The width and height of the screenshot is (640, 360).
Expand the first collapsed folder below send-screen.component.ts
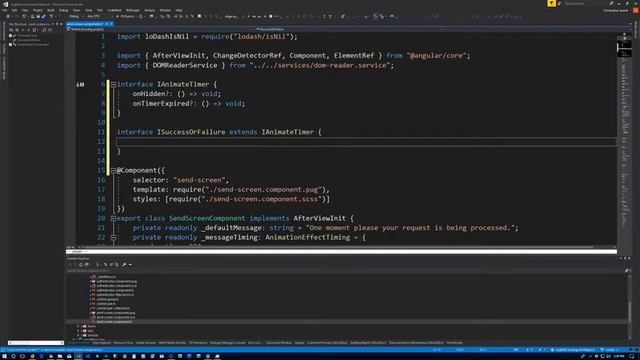click(x=78, y=327)
